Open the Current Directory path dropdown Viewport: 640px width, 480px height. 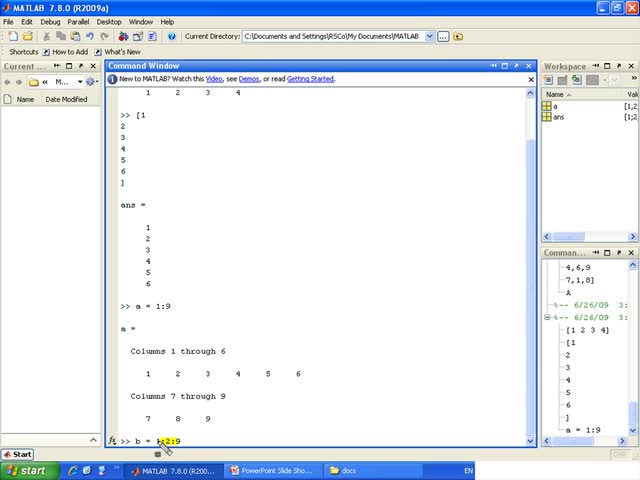tap(429, 36)
